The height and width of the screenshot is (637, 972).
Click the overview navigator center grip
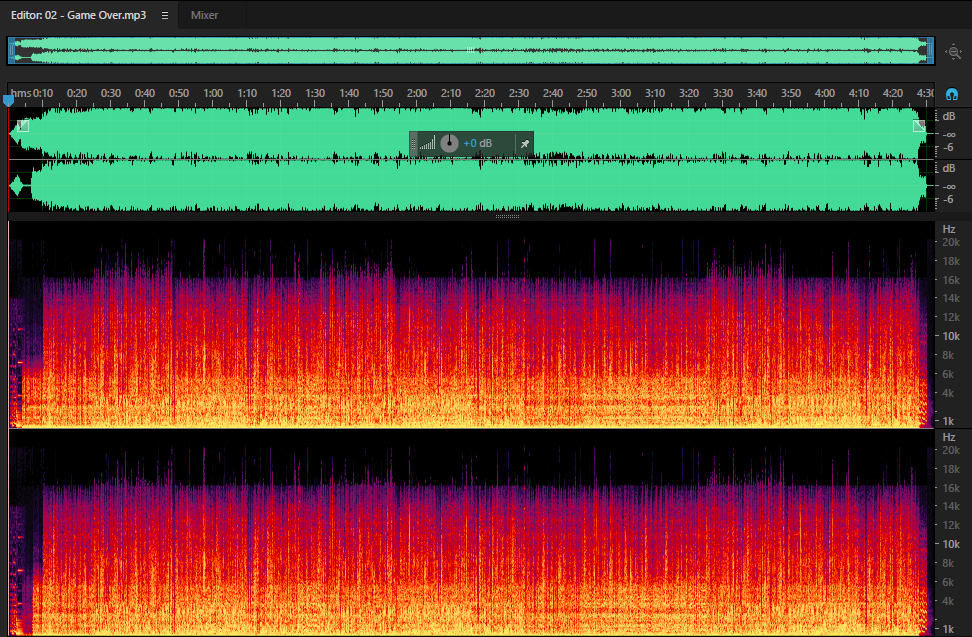[x=471, y=50]
